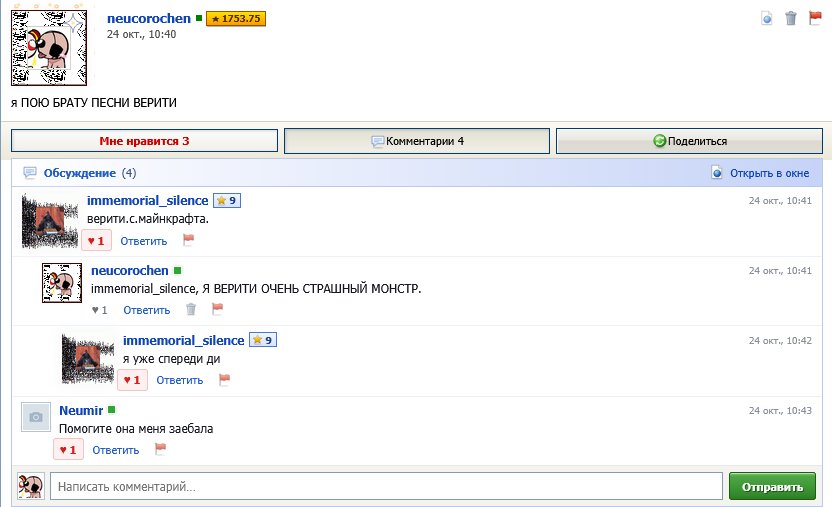Flag the 'я уже спереди ди' comment
The width and height of the screenshot is (832, 507).
tap(224, 380)
